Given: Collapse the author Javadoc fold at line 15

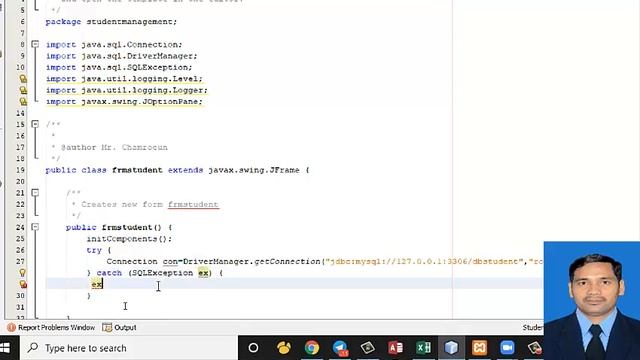Looking at the screenshot, I should pyautogui.click(x=35, y=124).
